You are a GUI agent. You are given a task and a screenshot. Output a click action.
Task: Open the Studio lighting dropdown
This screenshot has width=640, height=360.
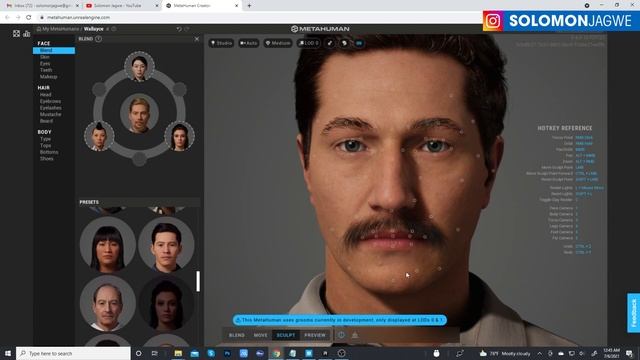pyautogui.click(x=222, y=43)
